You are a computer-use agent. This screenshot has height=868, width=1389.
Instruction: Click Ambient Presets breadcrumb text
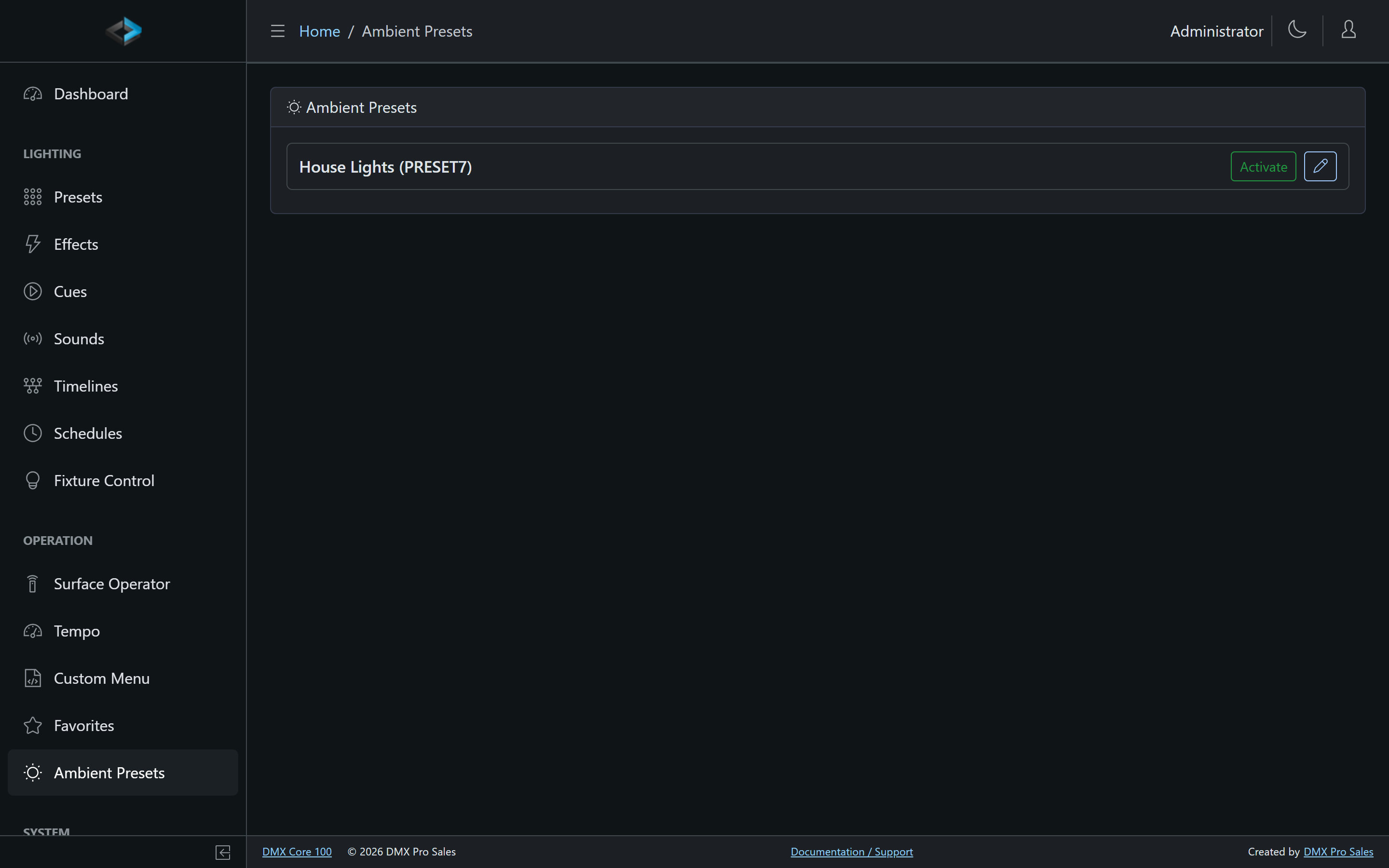click(417, 31)
